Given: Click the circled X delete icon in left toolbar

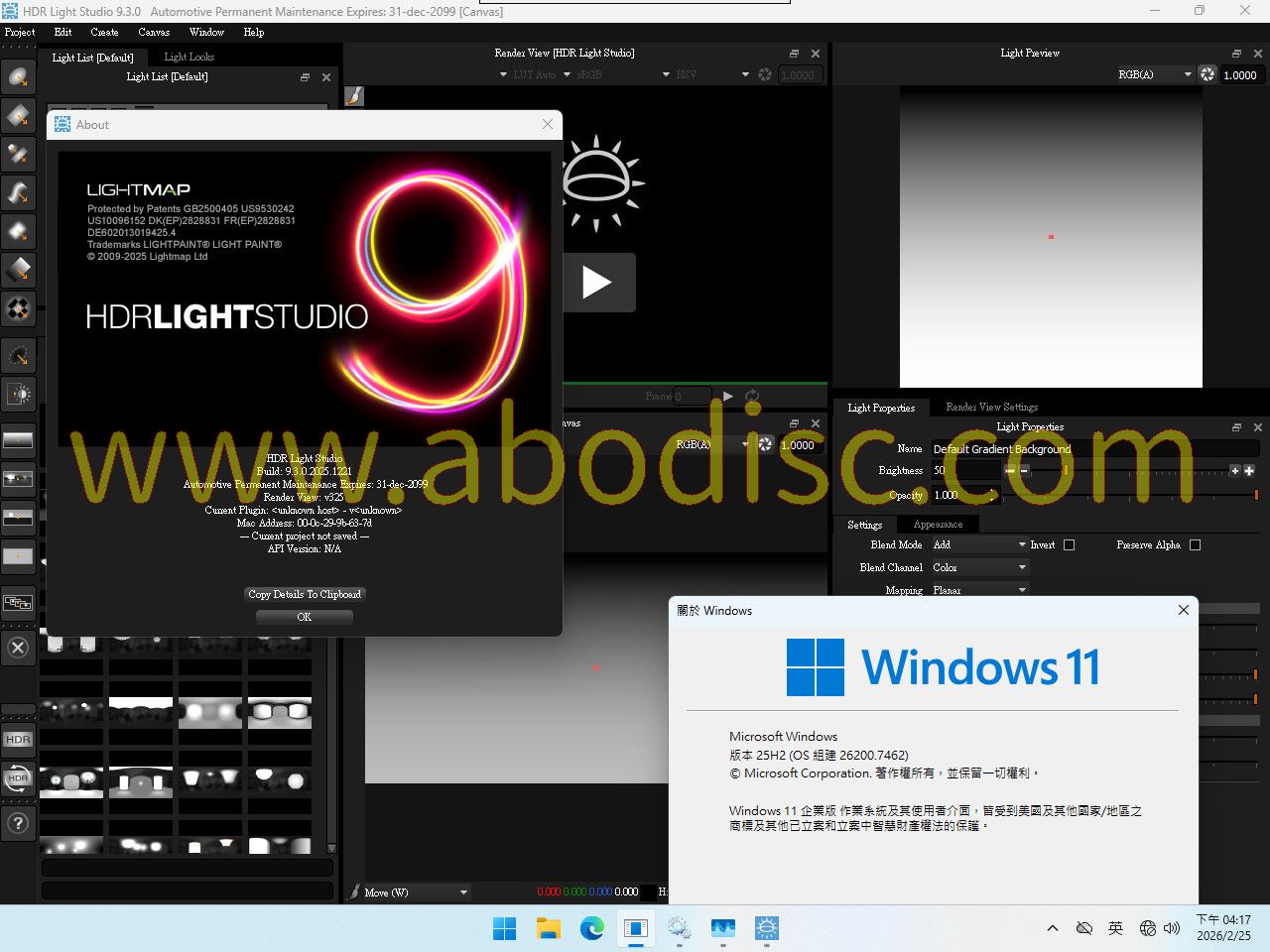Looking at the screenshot, I should coord(18,649).
